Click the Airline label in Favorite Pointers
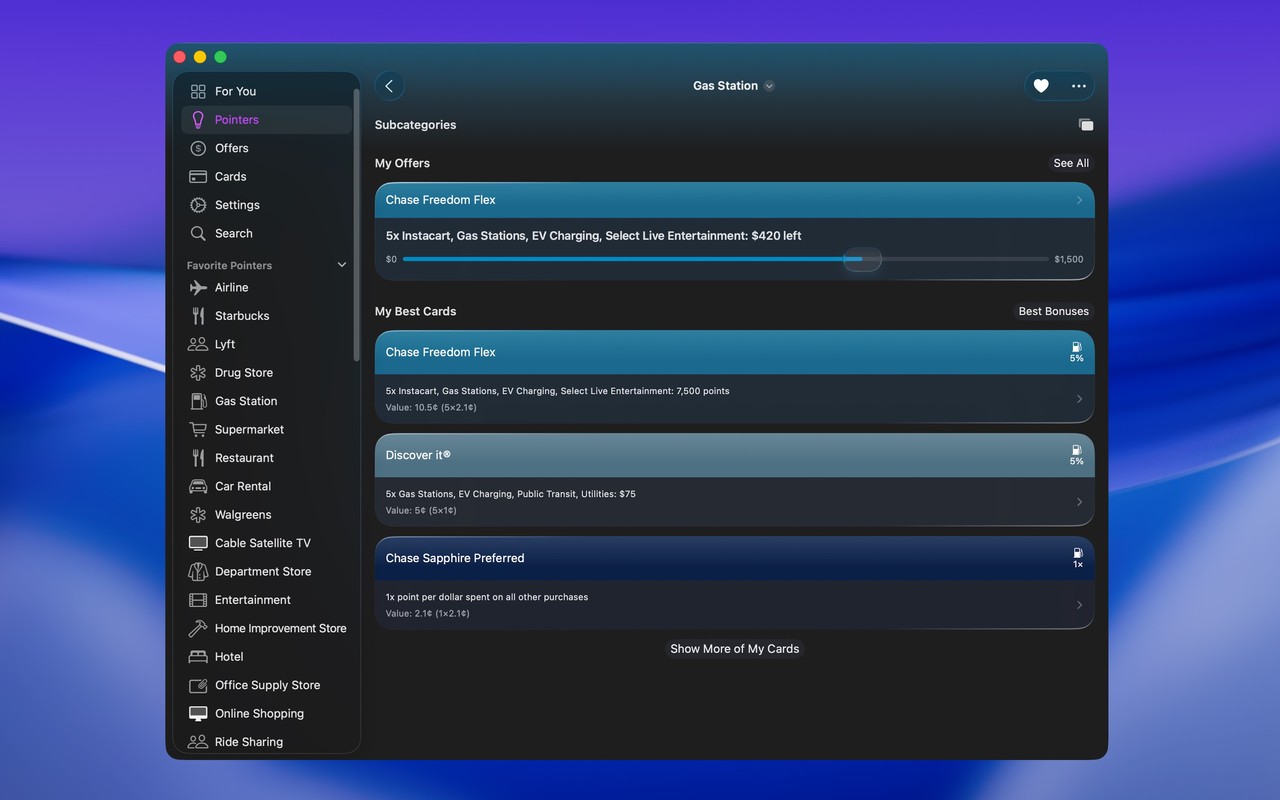Screen dimensions: 1280x800 point(231,288)
